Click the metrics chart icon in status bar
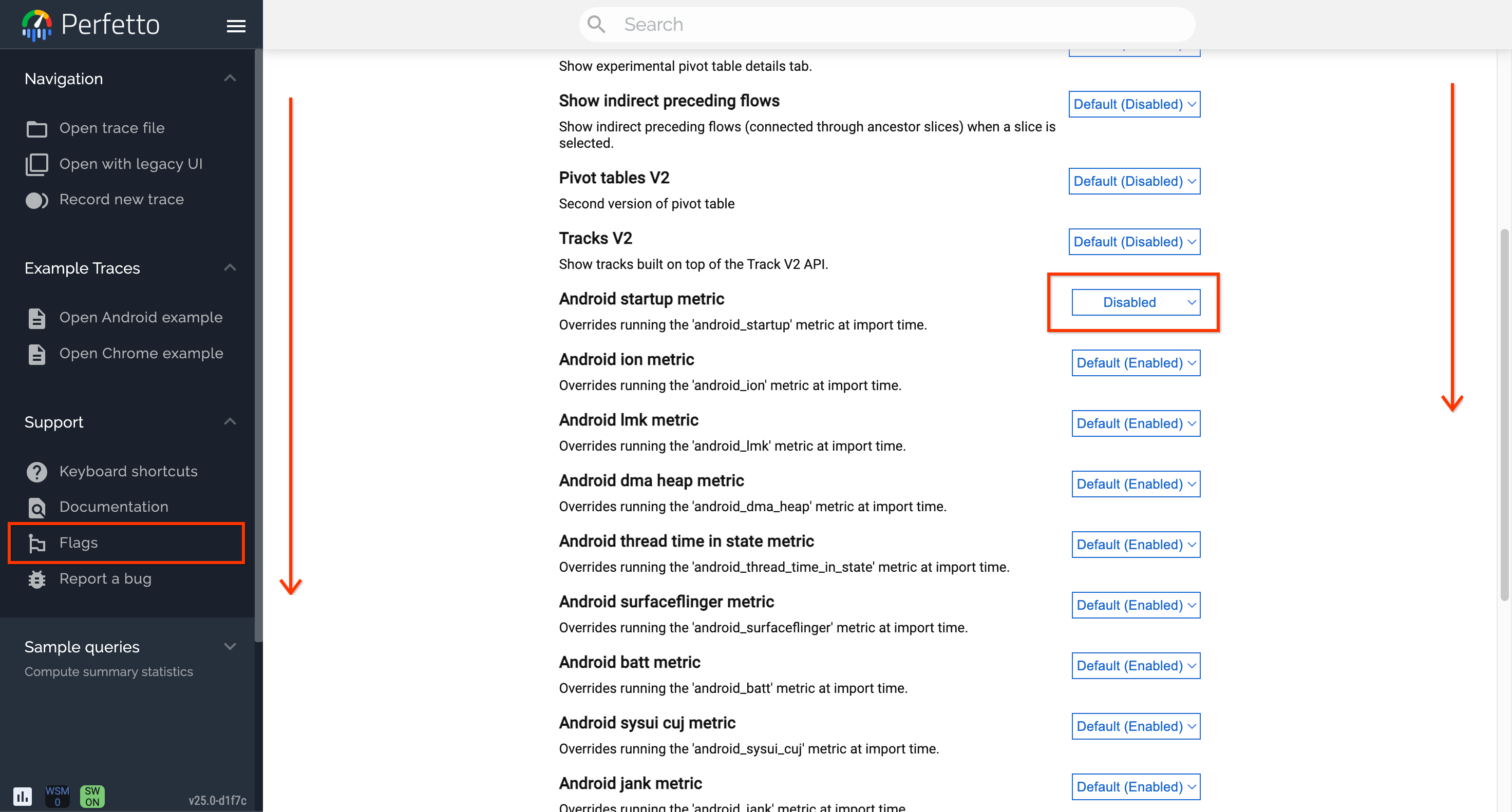 (22, 796)
